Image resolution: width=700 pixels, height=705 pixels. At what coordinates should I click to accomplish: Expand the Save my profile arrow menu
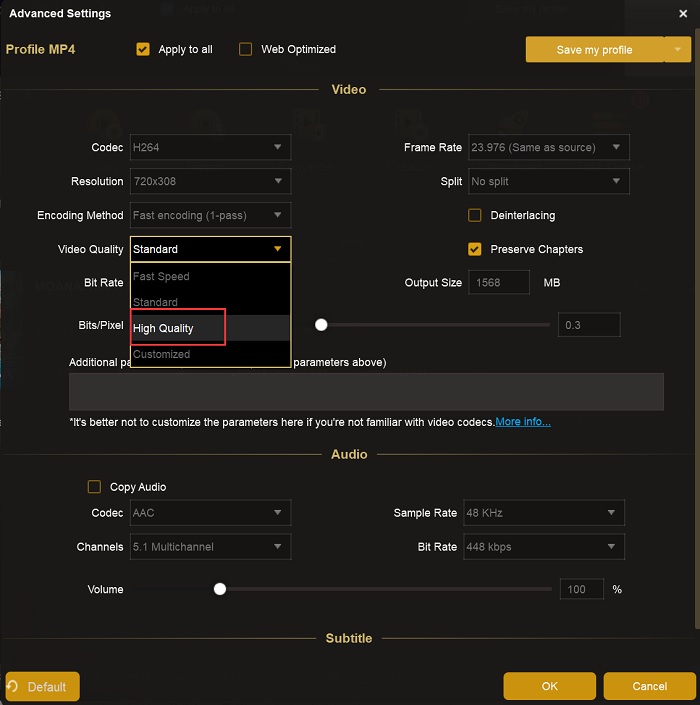[678, 49]
